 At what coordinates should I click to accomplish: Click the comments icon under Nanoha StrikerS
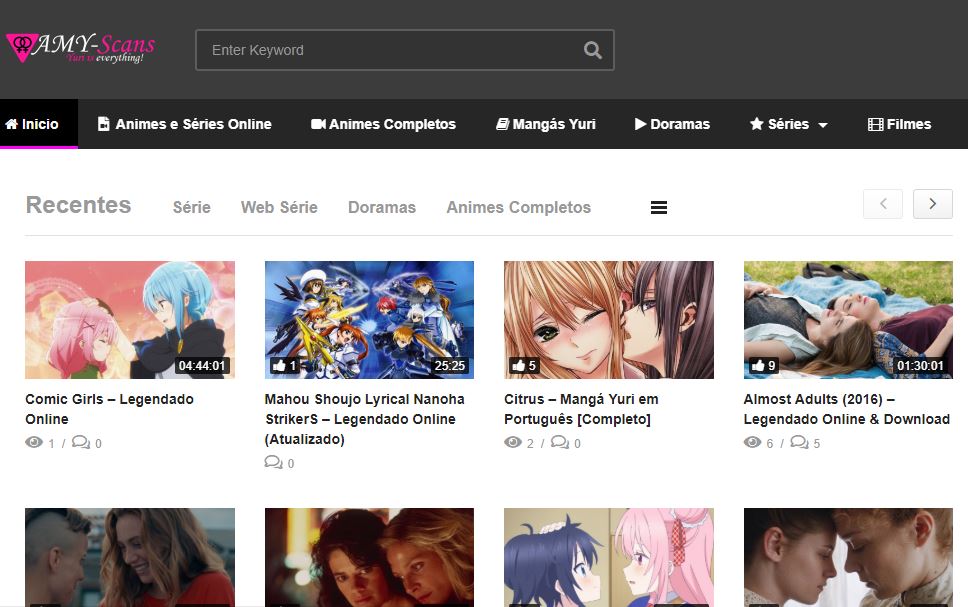click(x=273, y=462)
